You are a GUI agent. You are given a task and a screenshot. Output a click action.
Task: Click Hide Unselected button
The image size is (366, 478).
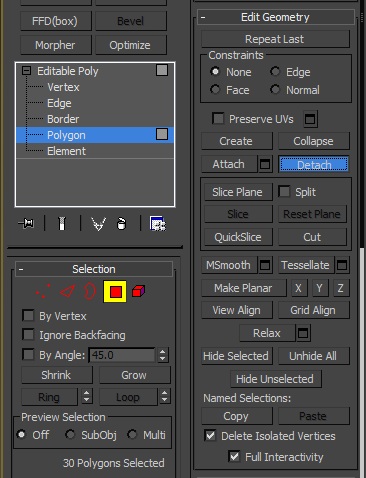[276, 379]
